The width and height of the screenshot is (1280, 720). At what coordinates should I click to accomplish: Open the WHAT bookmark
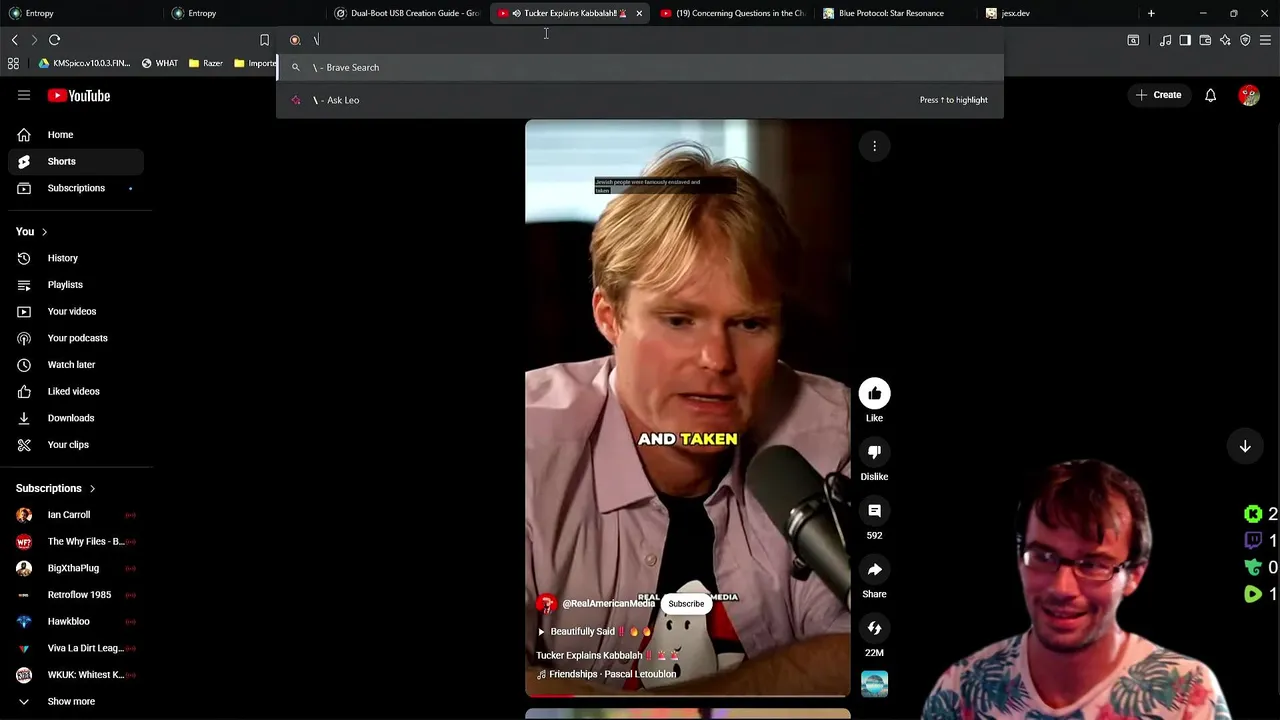160,63
